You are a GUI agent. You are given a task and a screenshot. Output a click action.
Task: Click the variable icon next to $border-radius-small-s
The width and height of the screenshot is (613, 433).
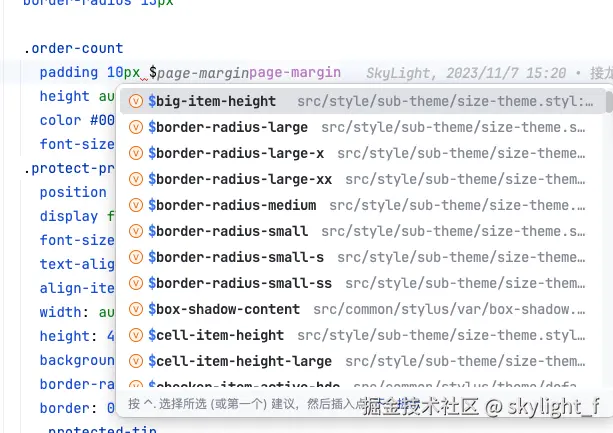(136, 258)
